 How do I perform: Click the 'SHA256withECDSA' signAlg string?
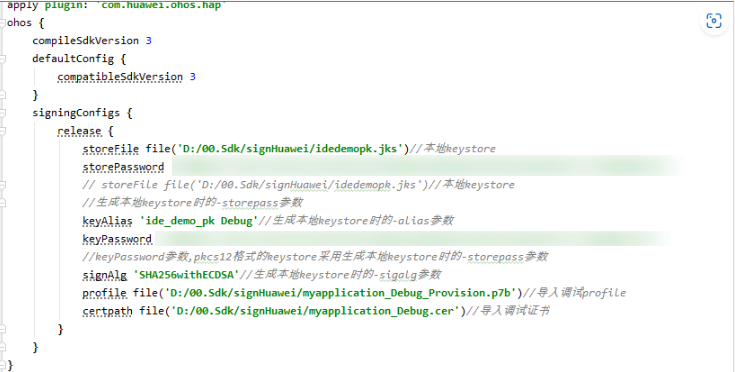coord(186,275)
